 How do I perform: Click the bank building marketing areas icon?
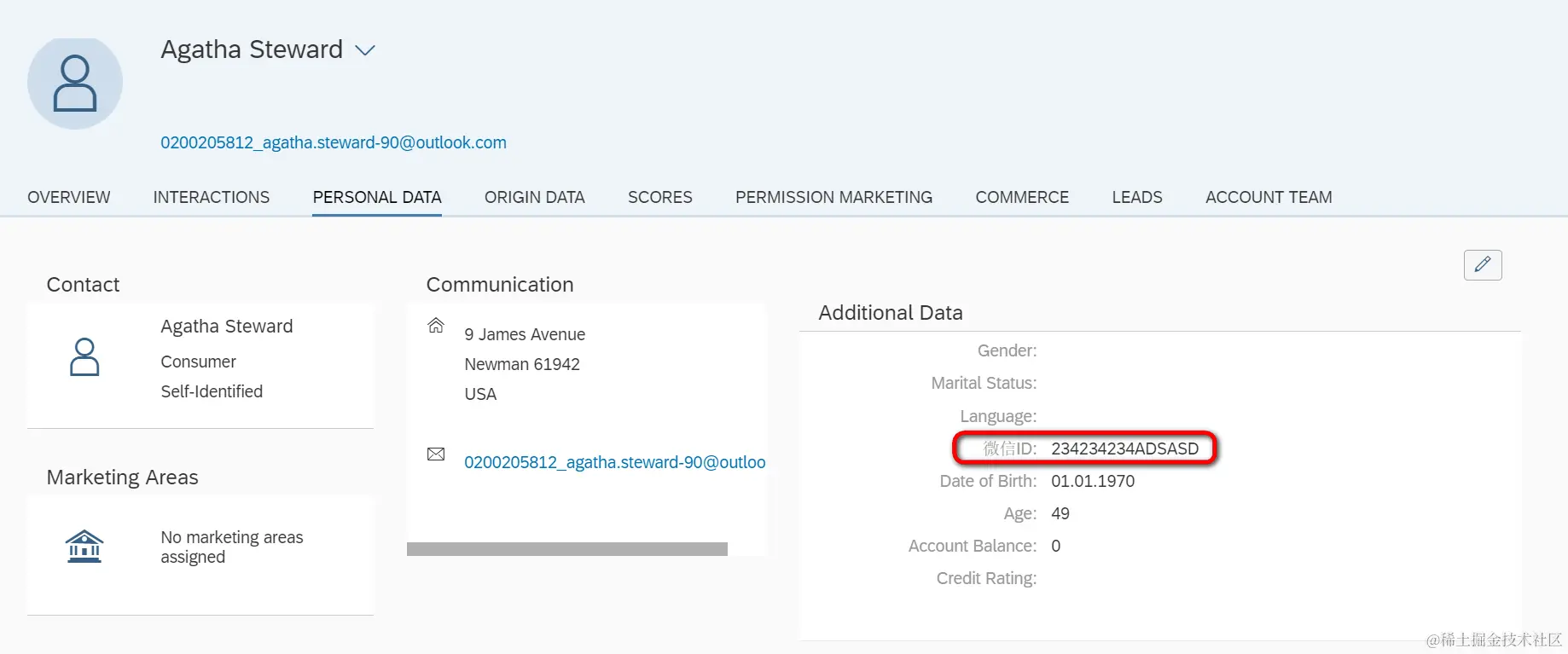(x=84, y=547)
